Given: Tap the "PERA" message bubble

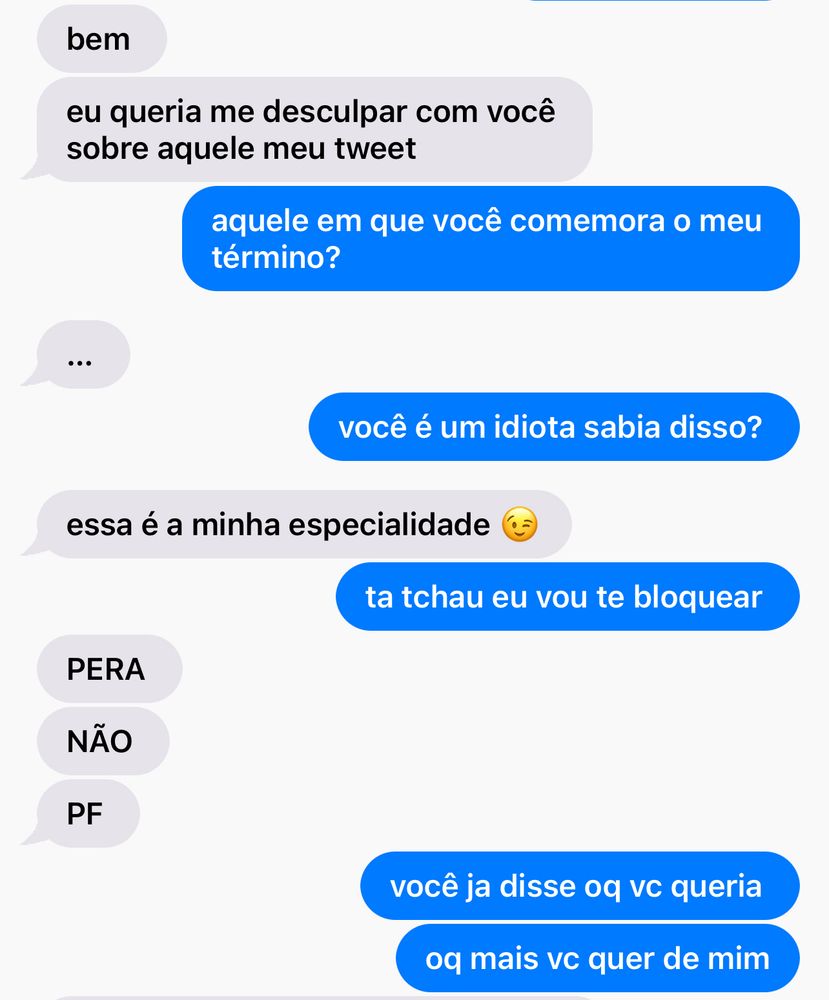Looking at the screenshot, I should 110,669.
